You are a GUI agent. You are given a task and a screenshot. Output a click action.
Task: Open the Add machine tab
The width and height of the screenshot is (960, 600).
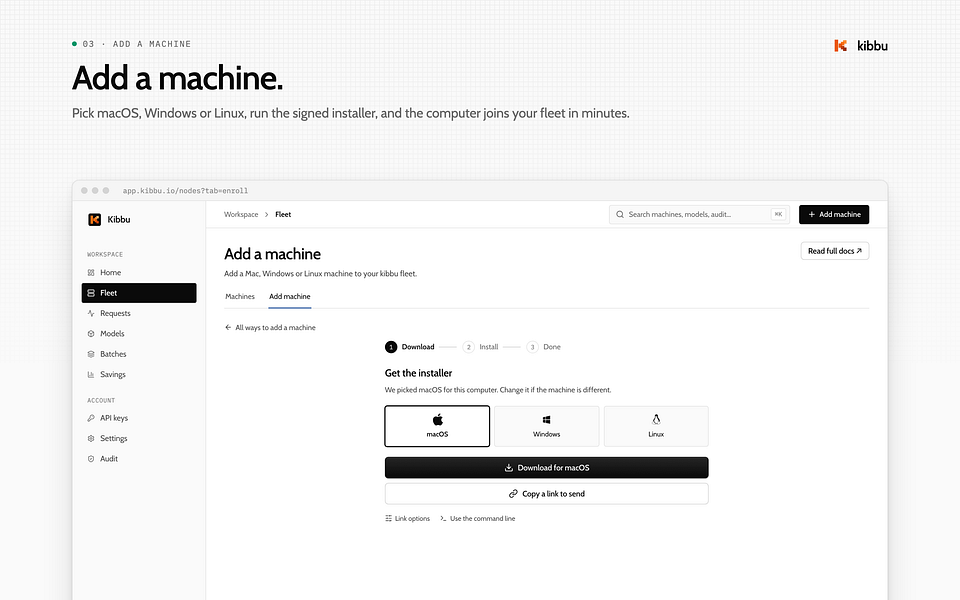tap(290, 296)
